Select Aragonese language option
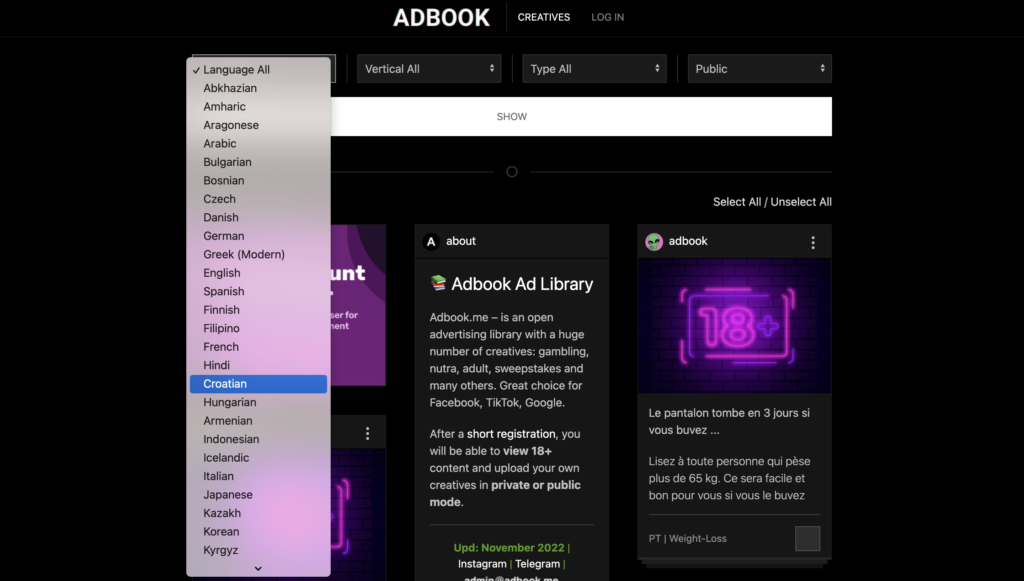Image resolution: width=1024 pixels, height=581 pixels. pyautogui.click(x=259, y=125)
